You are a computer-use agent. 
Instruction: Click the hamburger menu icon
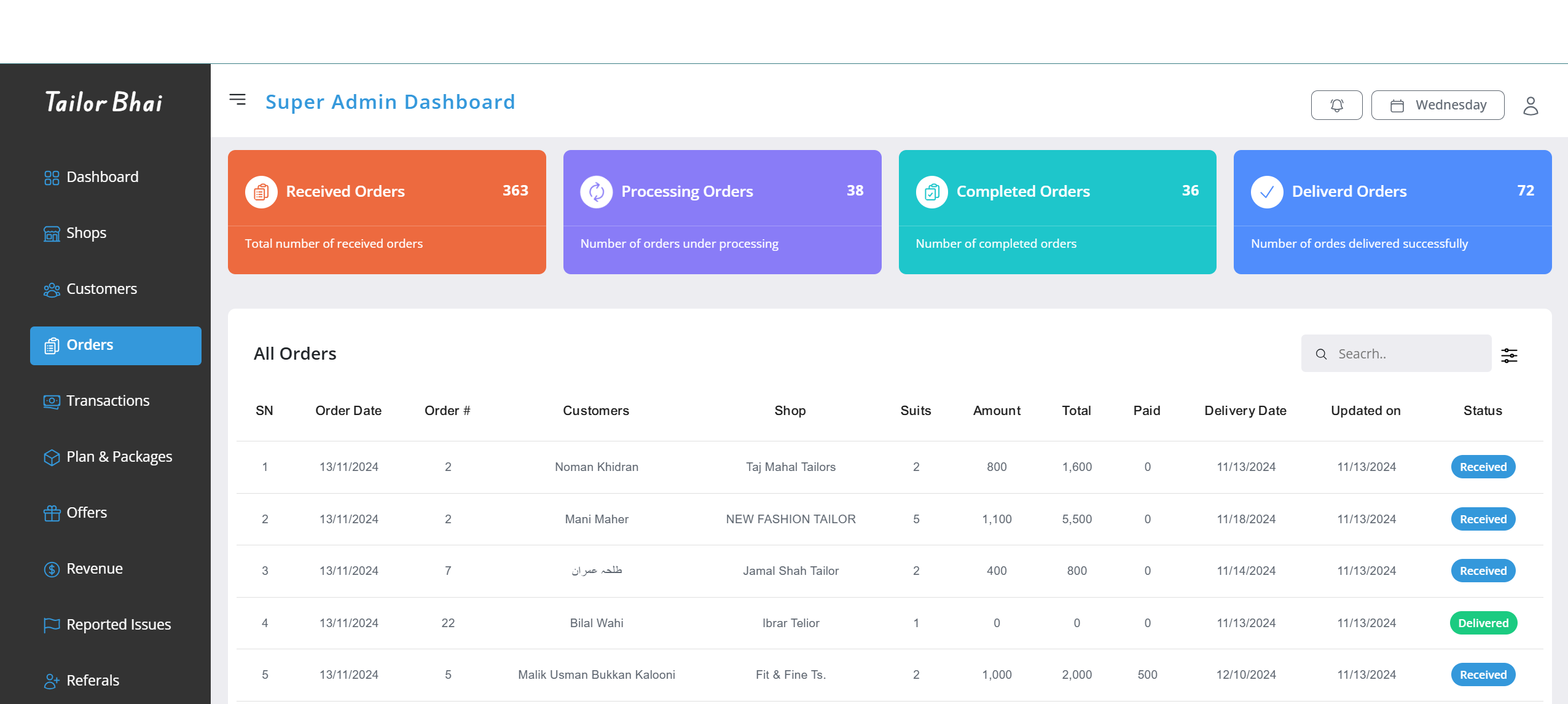point(237,100)
